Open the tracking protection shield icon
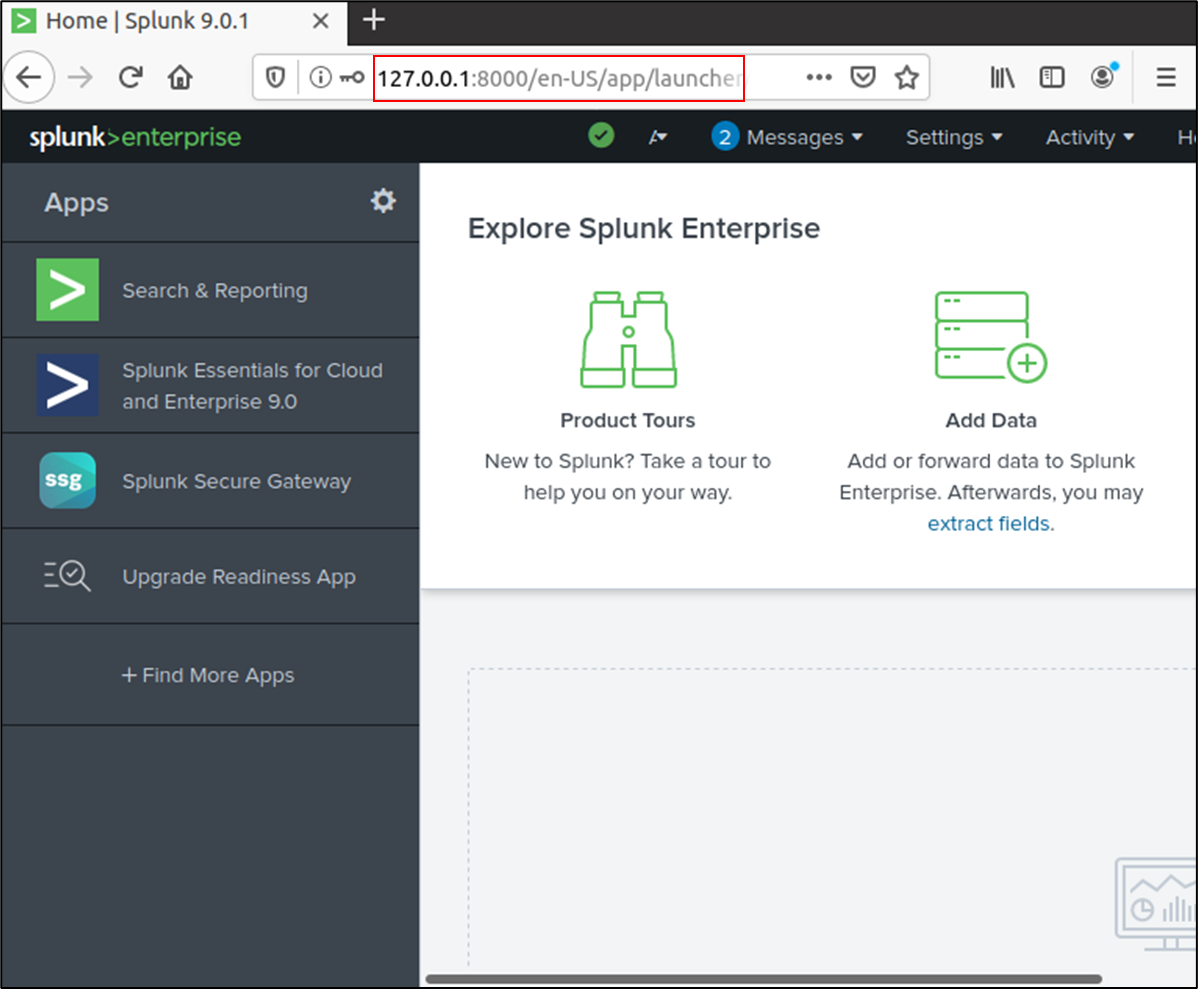1198x989 pixels. [x=276, y=77]
